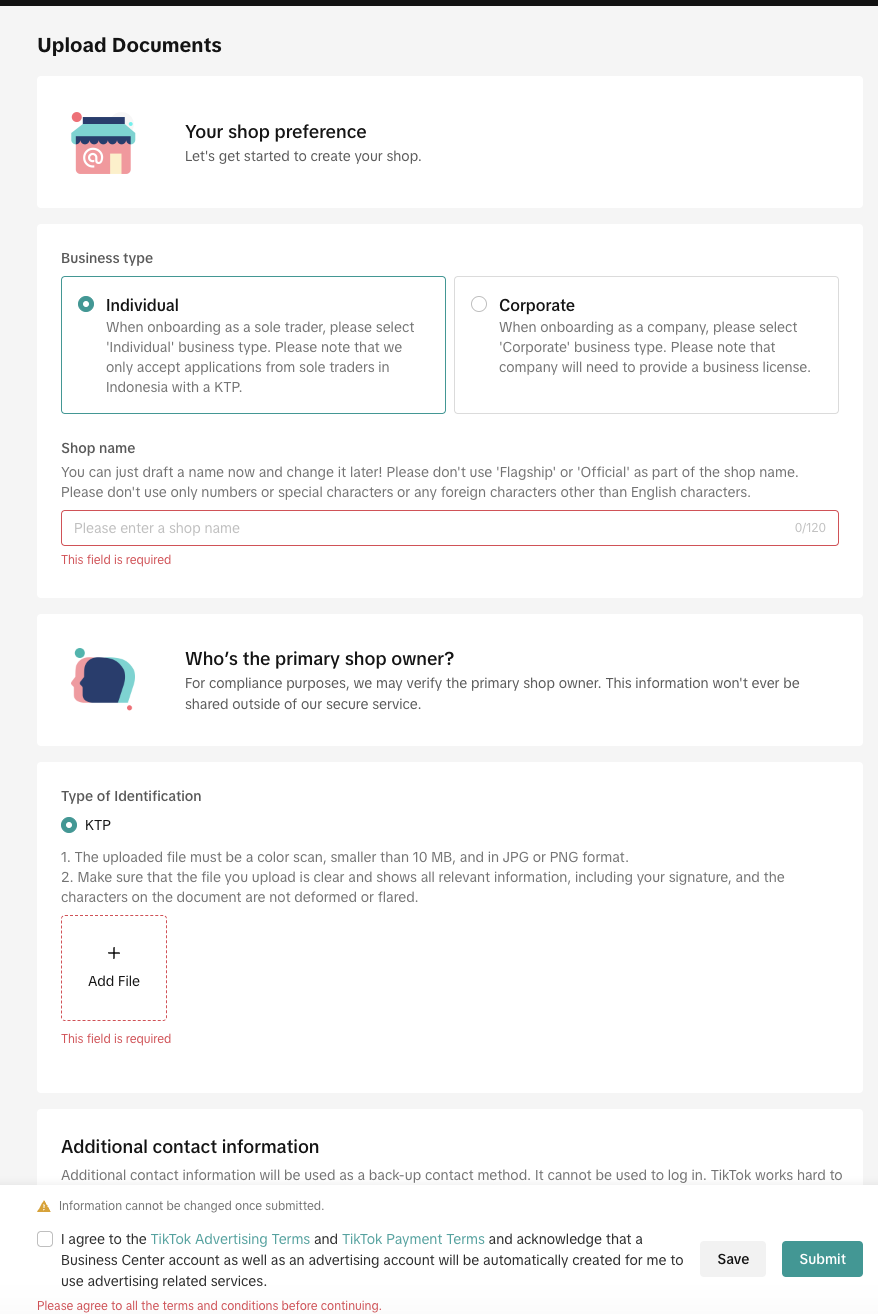
Task: Click the red terms agreement error message
Action: click(209, 1306)
